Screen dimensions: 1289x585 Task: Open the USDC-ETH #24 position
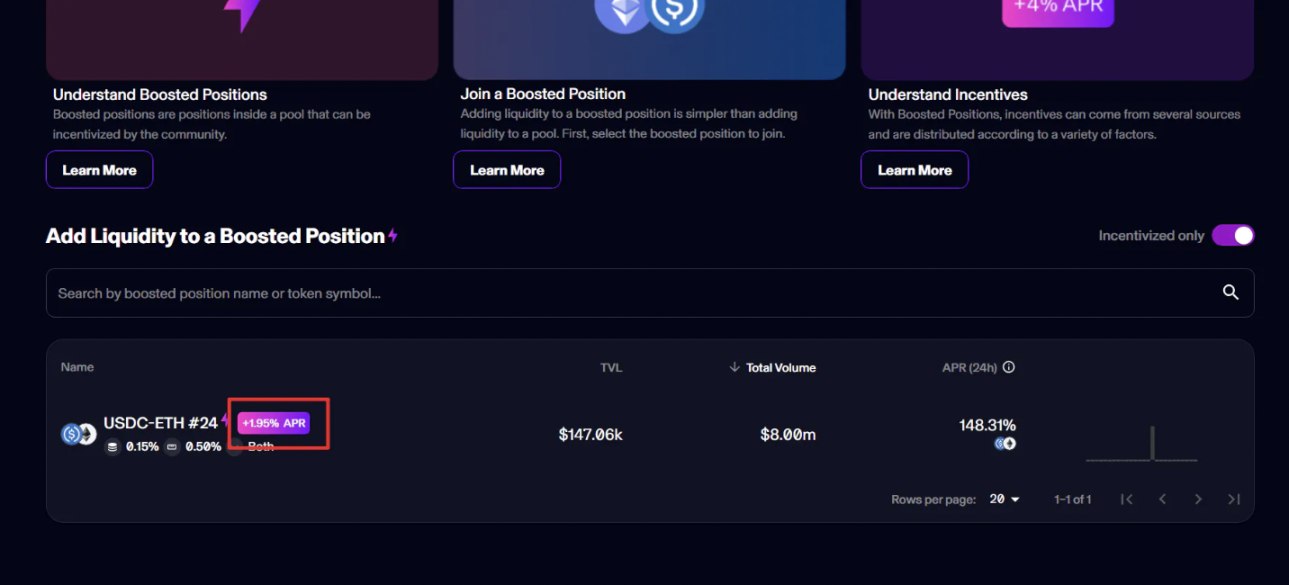pos(160,423)
